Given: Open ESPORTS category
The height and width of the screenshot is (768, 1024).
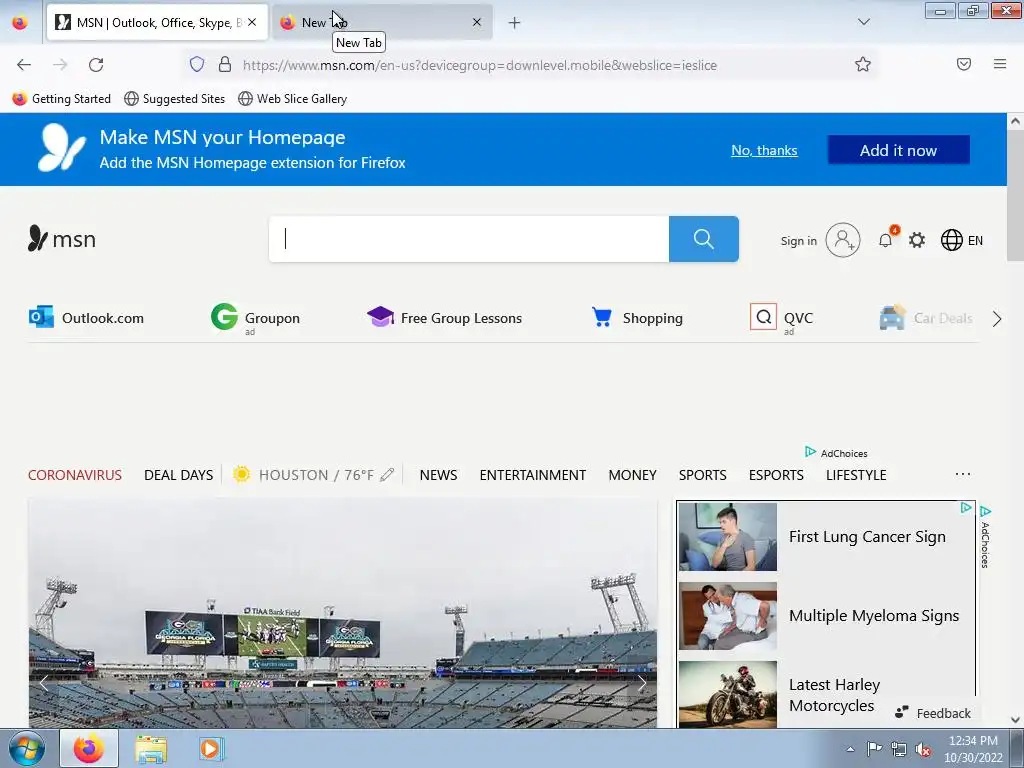Looking at the screenshot, I should point(776,475).
